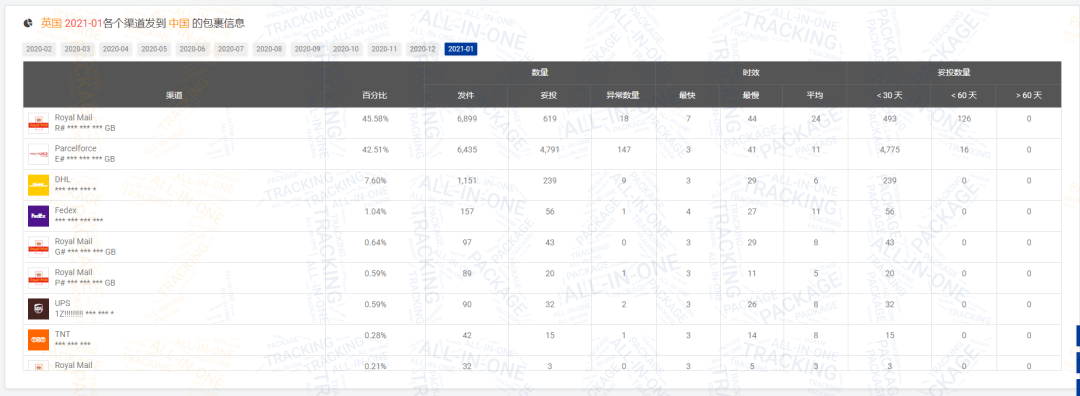Viewport: 1080px width, 396px height.
Task: Click the 1Z!!!!!!!!! tracking pattern for UPS
Action: [84, 315]
